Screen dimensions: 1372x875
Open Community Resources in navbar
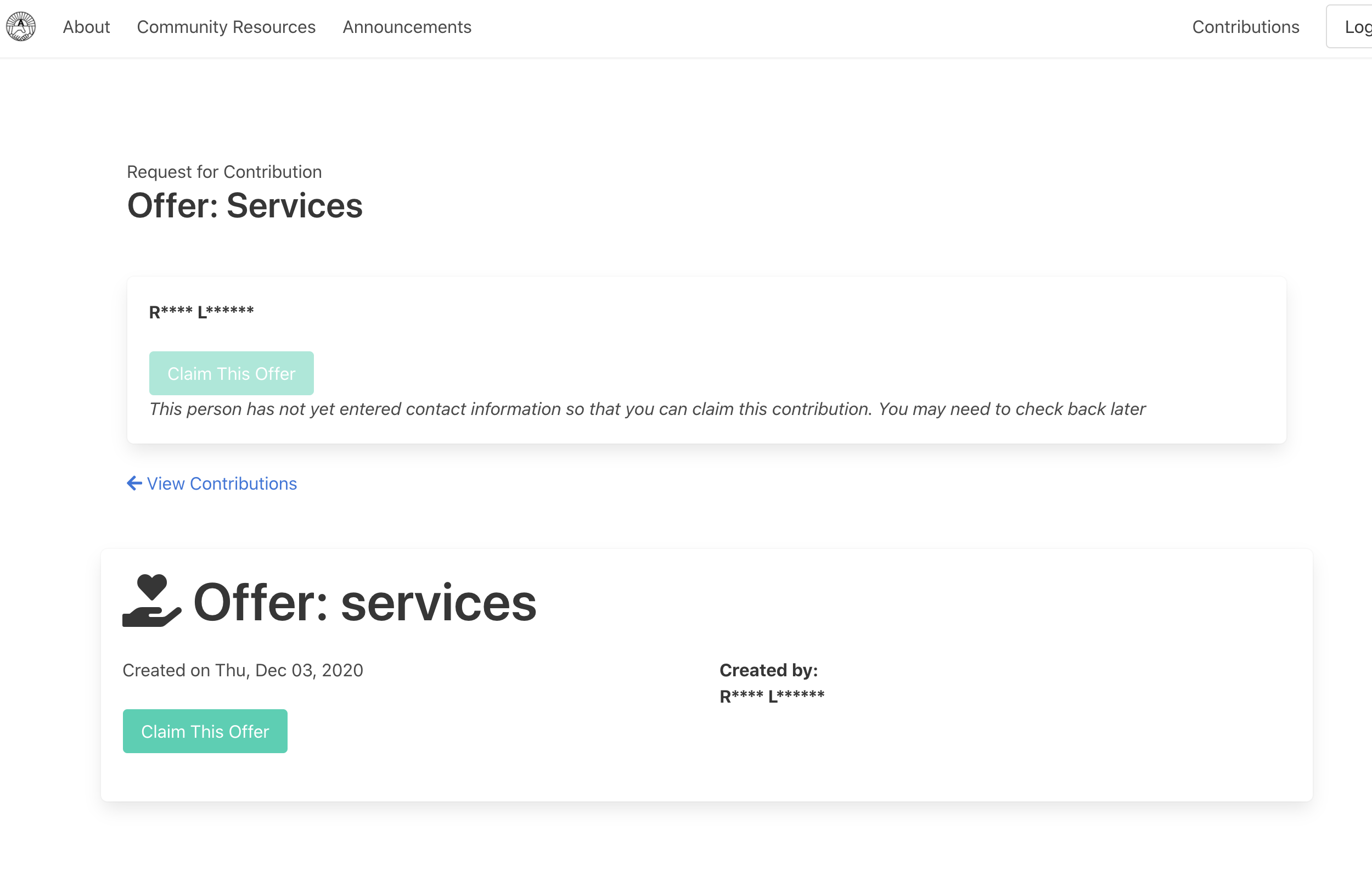[x=226, y=27]
